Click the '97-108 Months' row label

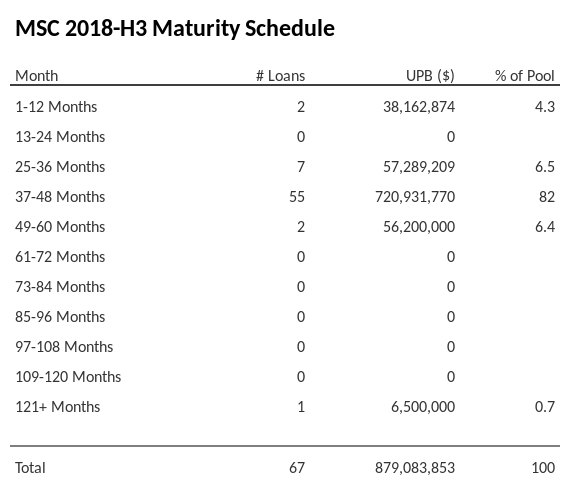tap(64, 347)
